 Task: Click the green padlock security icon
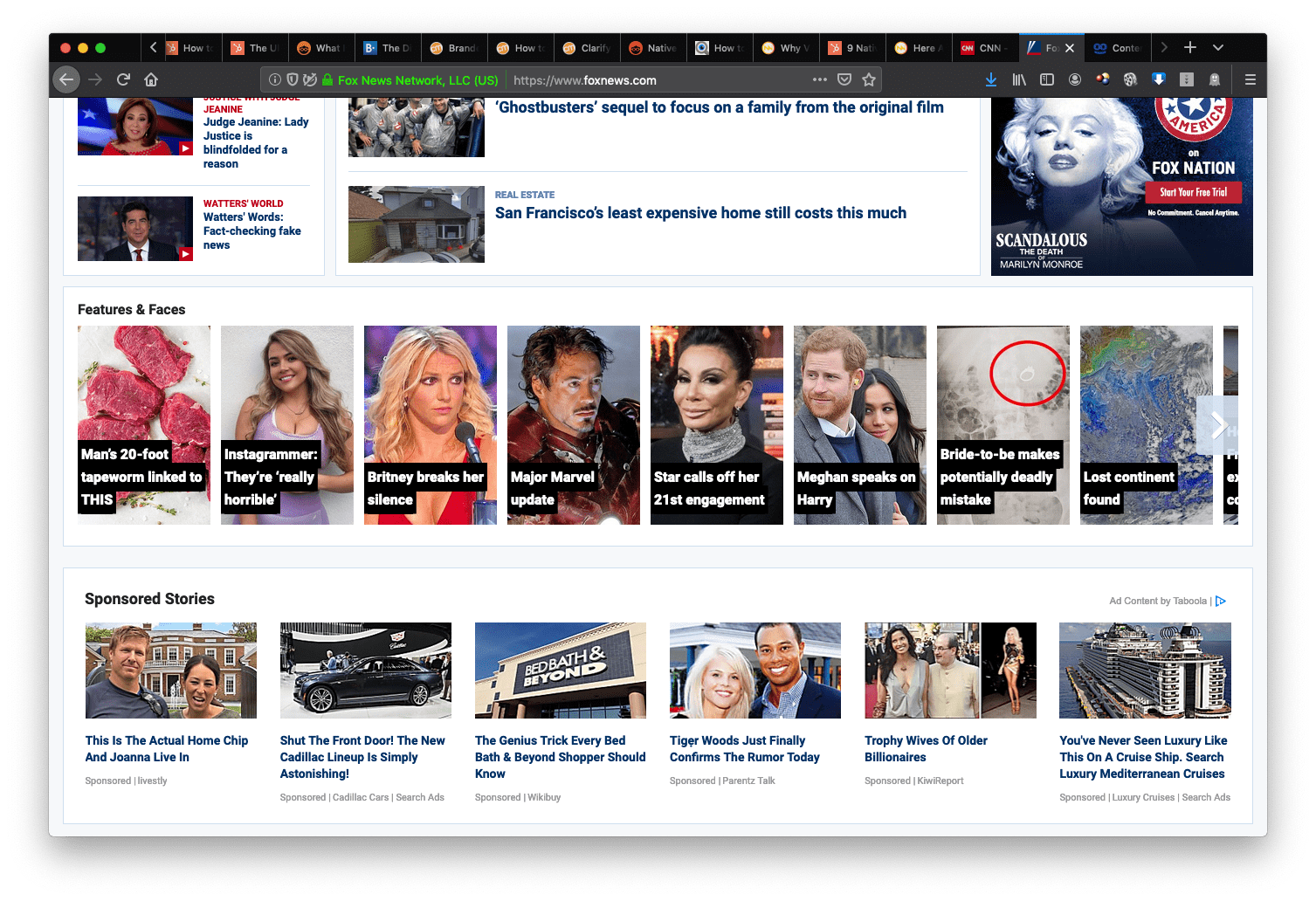pos(327,79)
